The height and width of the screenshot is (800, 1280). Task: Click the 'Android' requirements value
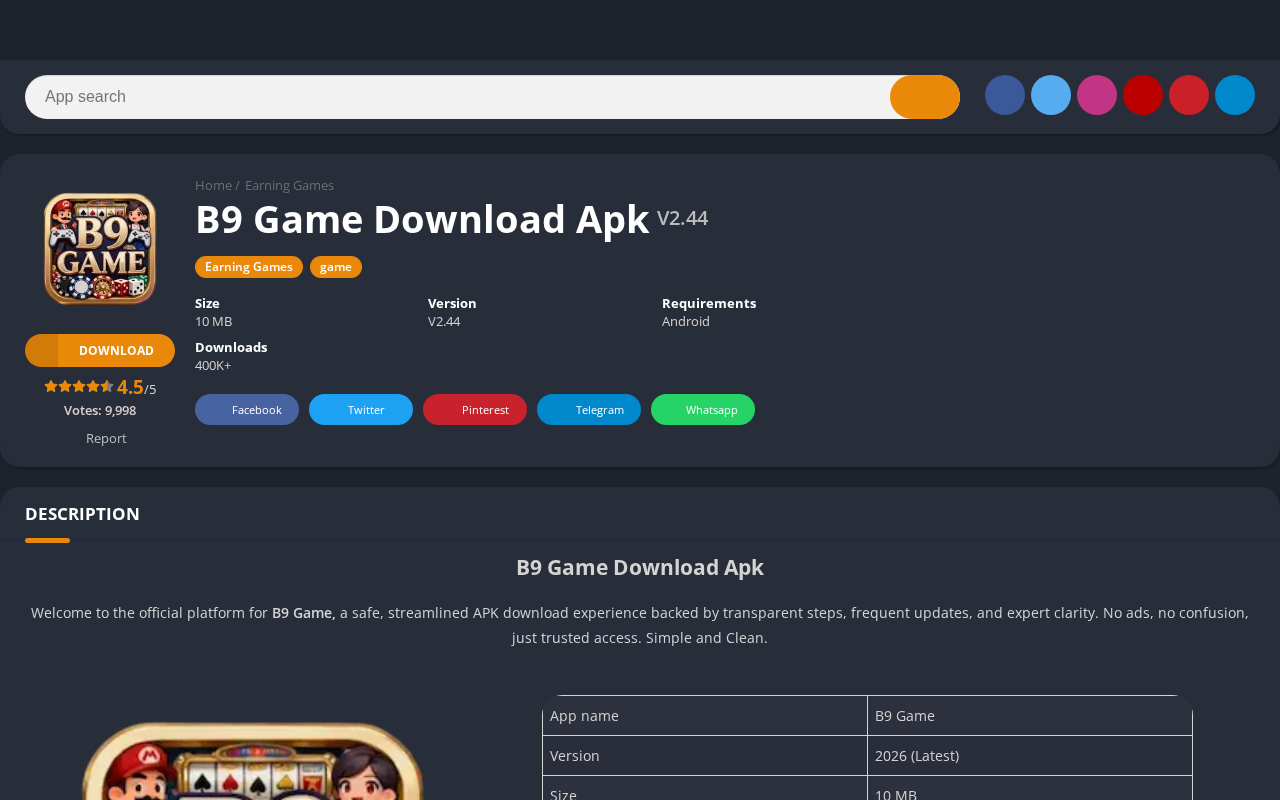(686, 321)
